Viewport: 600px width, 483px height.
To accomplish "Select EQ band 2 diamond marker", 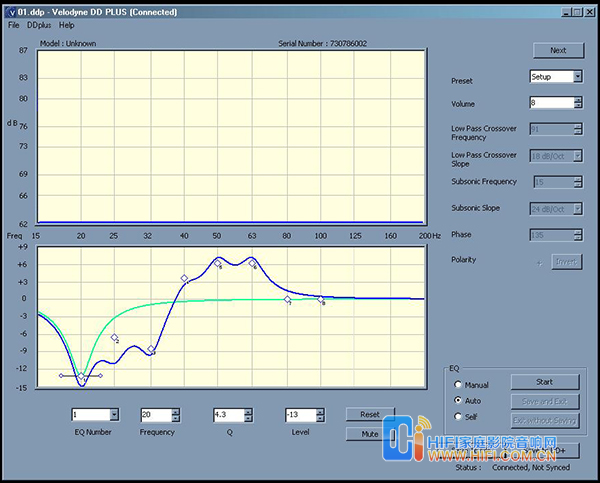I will click(x=115, y=338).
